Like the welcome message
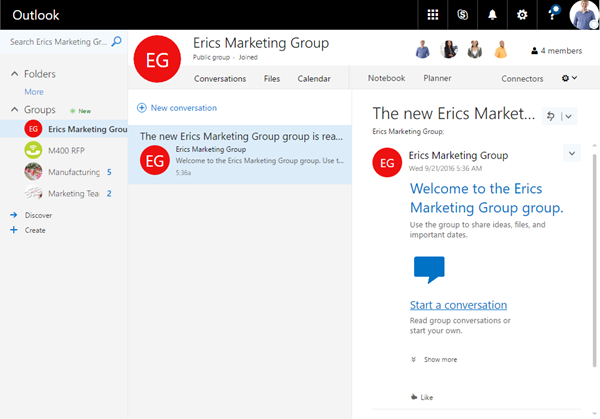This screenshot has width=600, height=419. point(422,397)
